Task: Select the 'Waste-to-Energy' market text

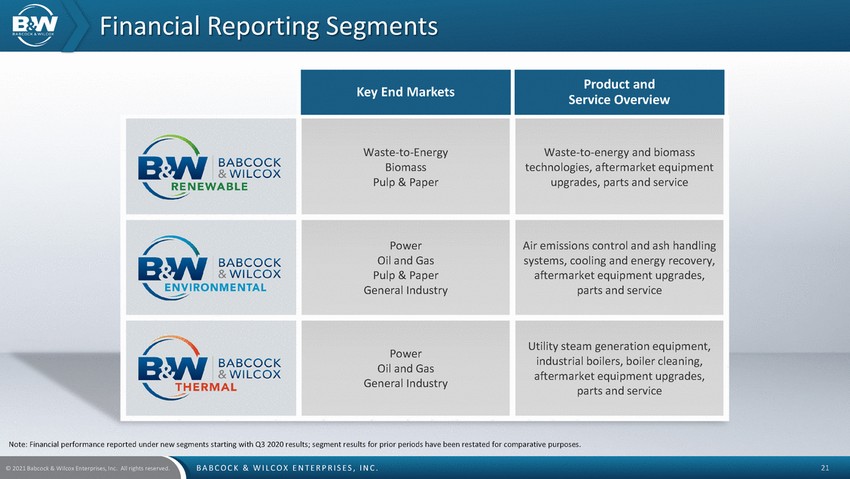Action: coord(405,152)
